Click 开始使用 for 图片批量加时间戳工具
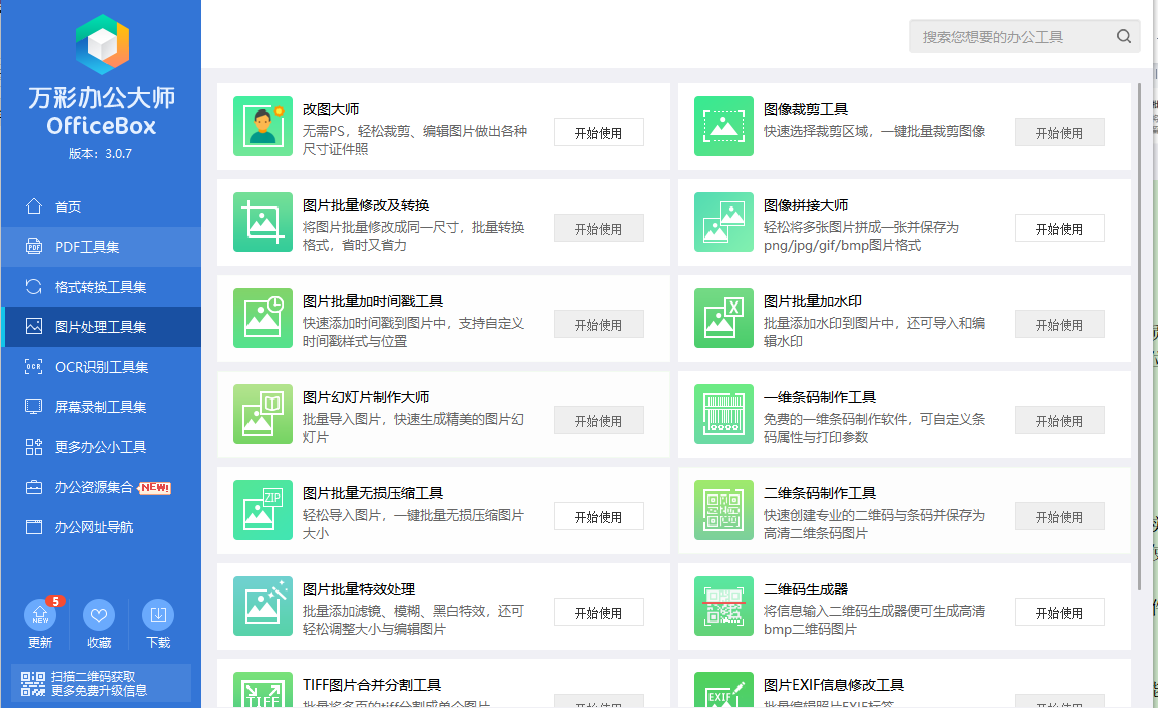 [x=598, y=324]
